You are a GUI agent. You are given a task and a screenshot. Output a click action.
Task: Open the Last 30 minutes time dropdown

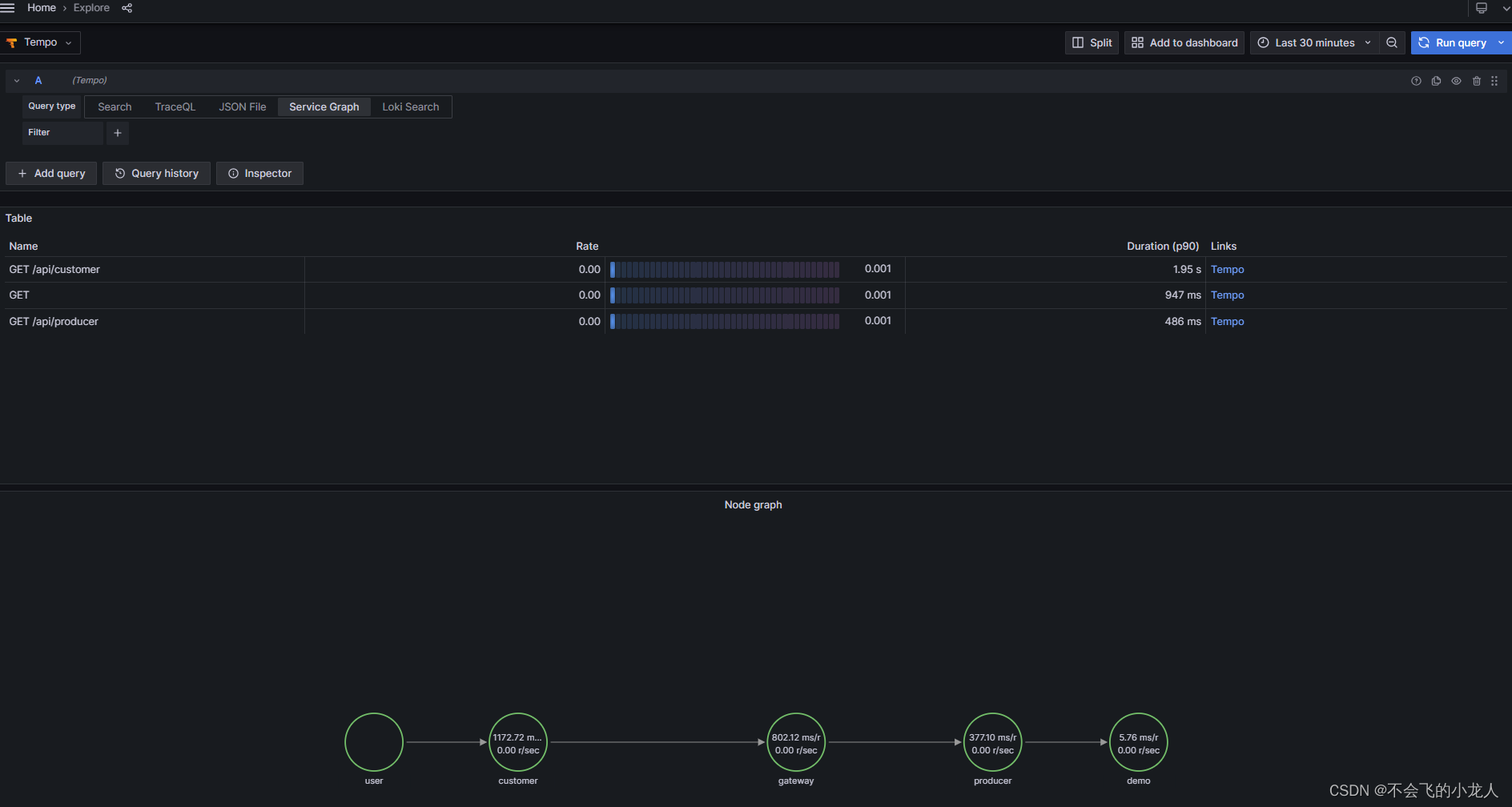pos(1312,42)
